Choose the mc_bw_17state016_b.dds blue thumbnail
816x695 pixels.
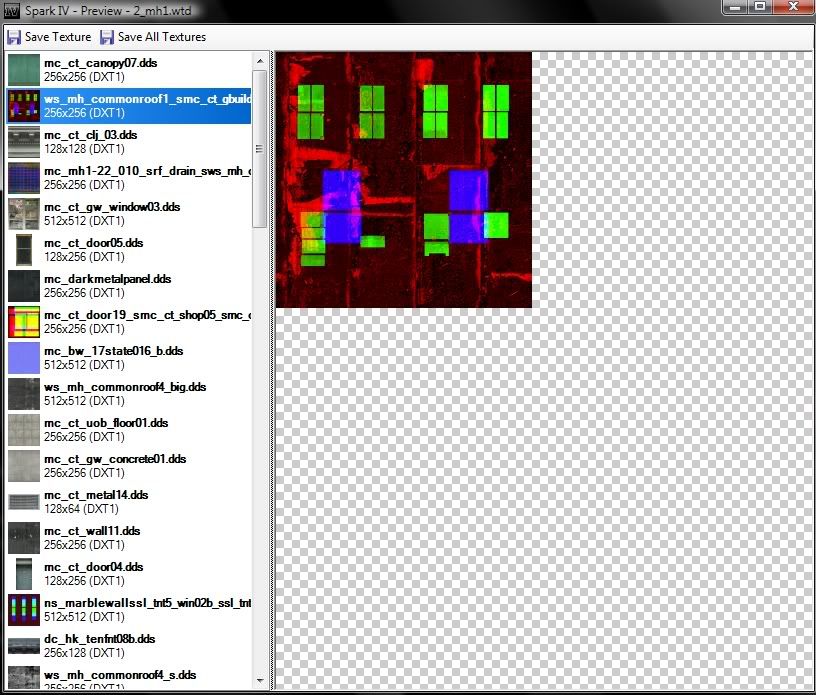point(24,358)
